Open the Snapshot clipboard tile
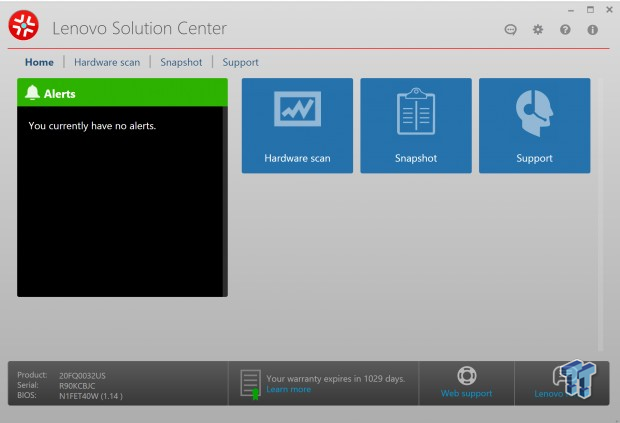Screen dimensions: 620x423 [416, 126]
